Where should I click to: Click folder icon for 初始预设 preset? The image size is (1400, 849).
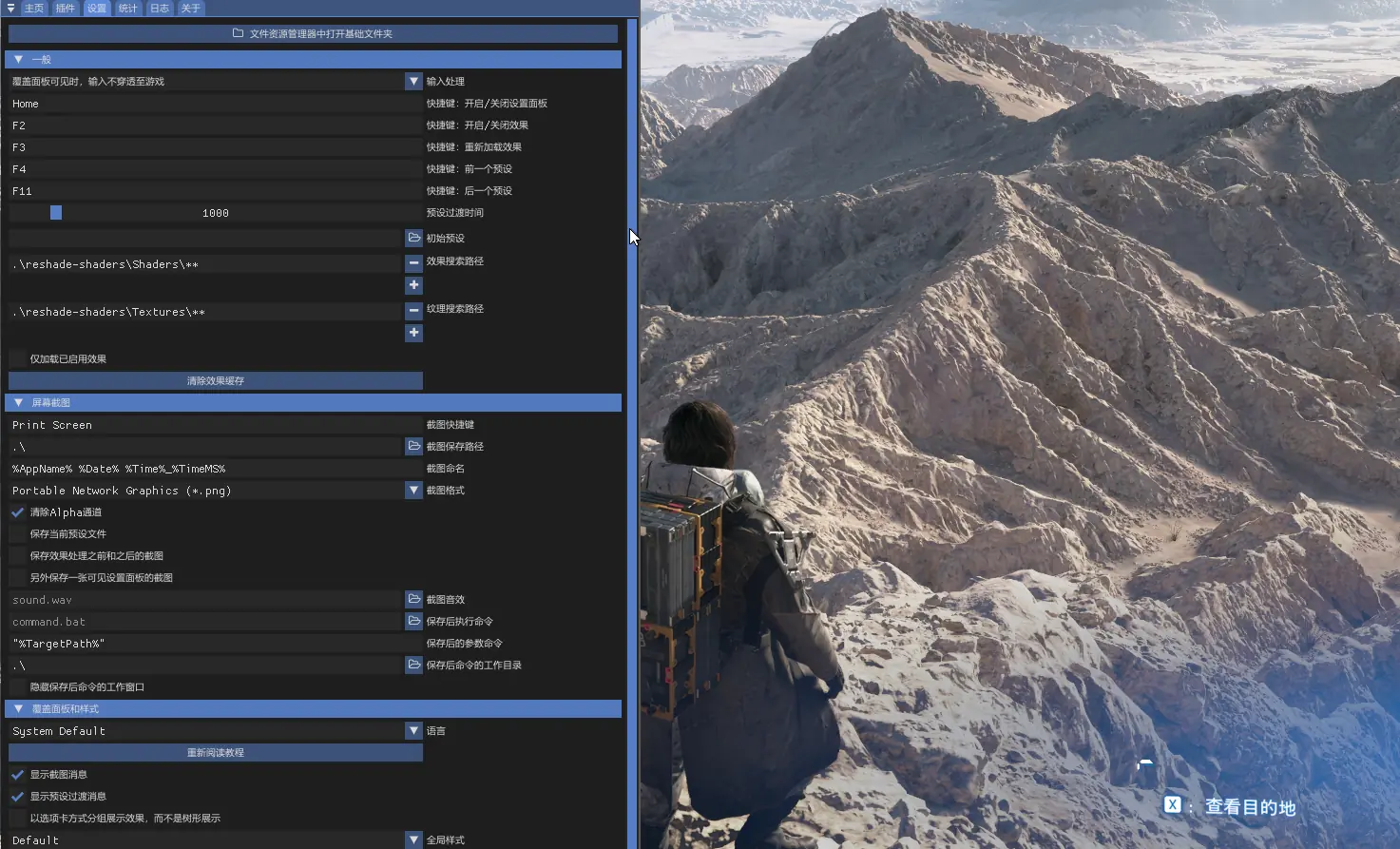413,238
